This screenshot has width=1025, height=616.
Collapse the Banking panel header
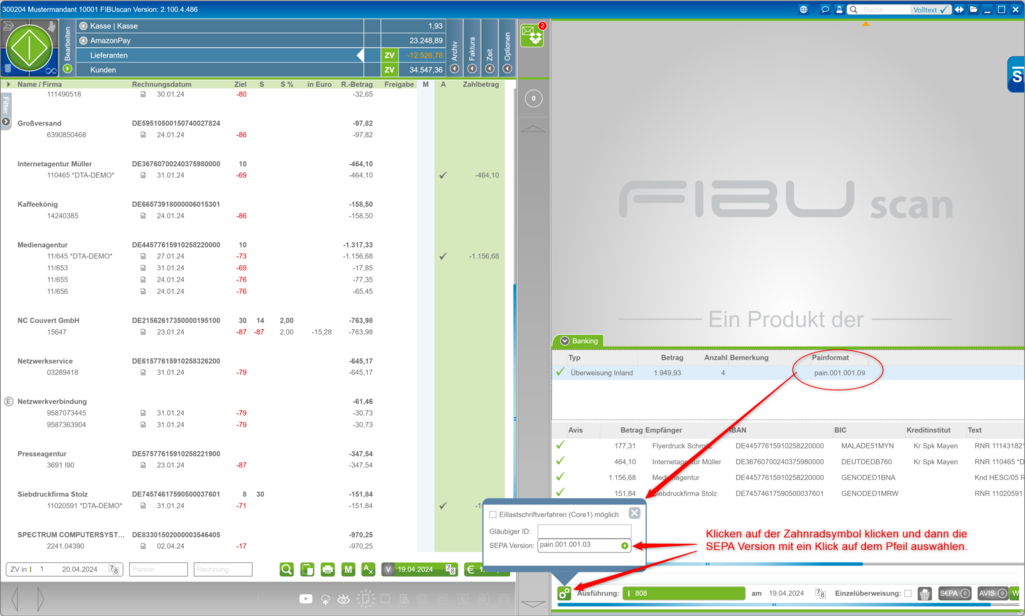click(565, 341)
